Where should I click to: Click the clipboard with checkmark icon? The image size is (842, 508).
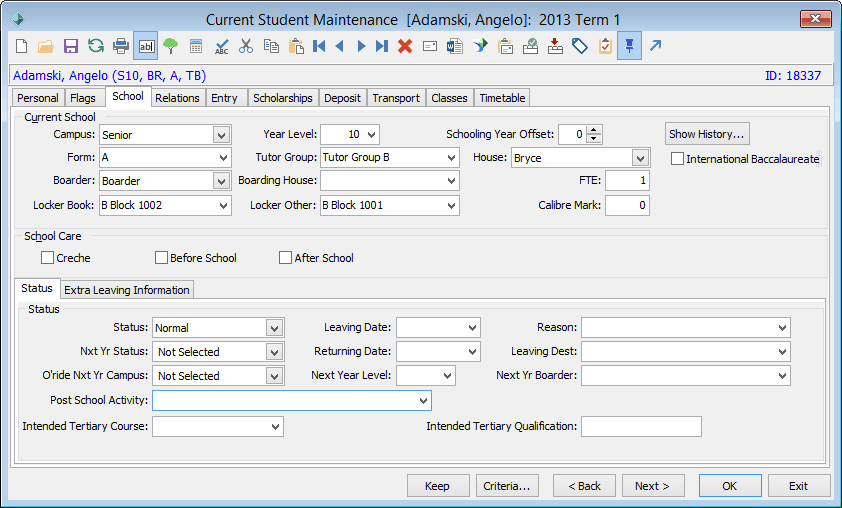click(x=605, y=46)
